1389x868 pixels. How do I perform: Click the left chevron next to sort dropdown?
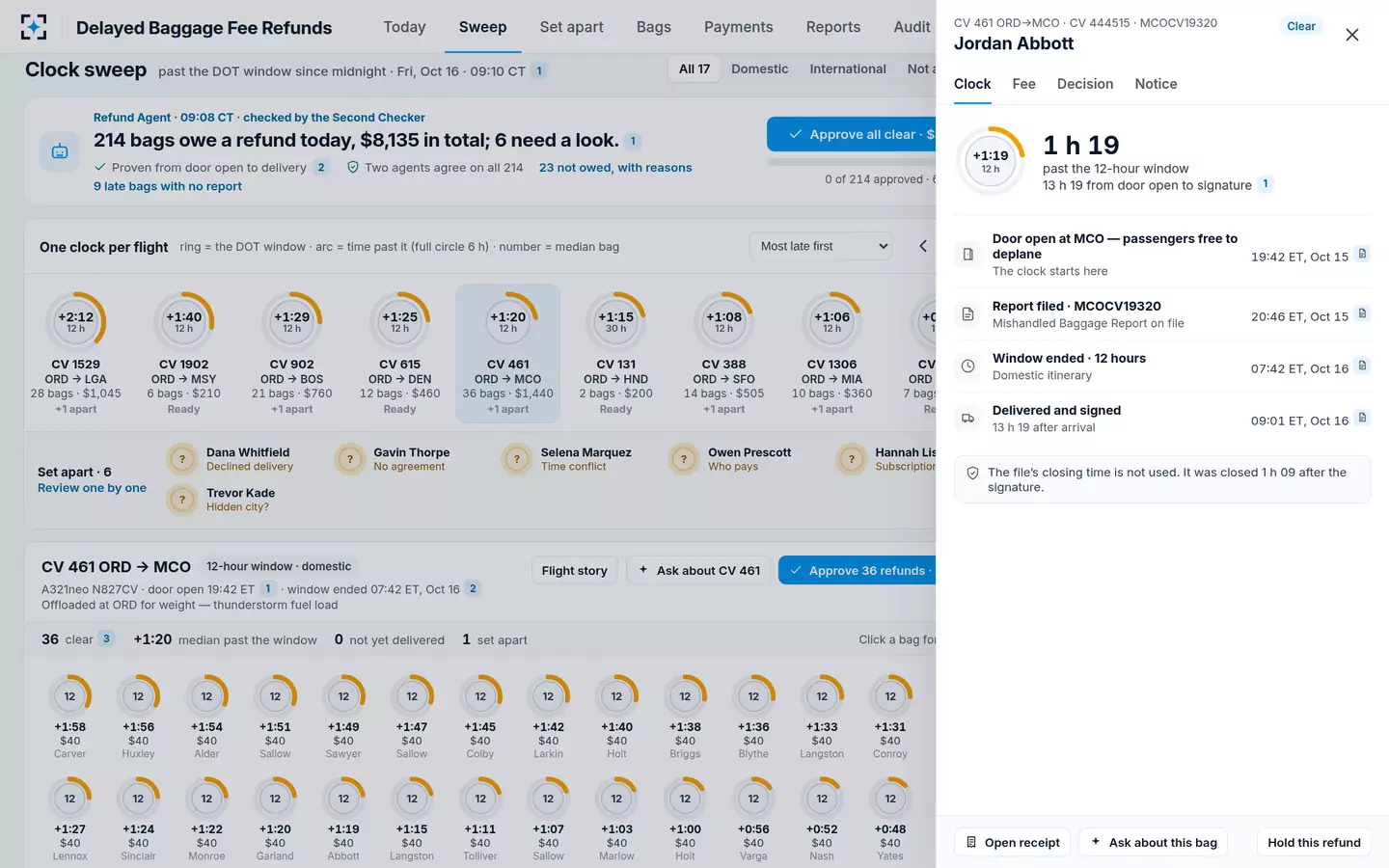(923, 246)
